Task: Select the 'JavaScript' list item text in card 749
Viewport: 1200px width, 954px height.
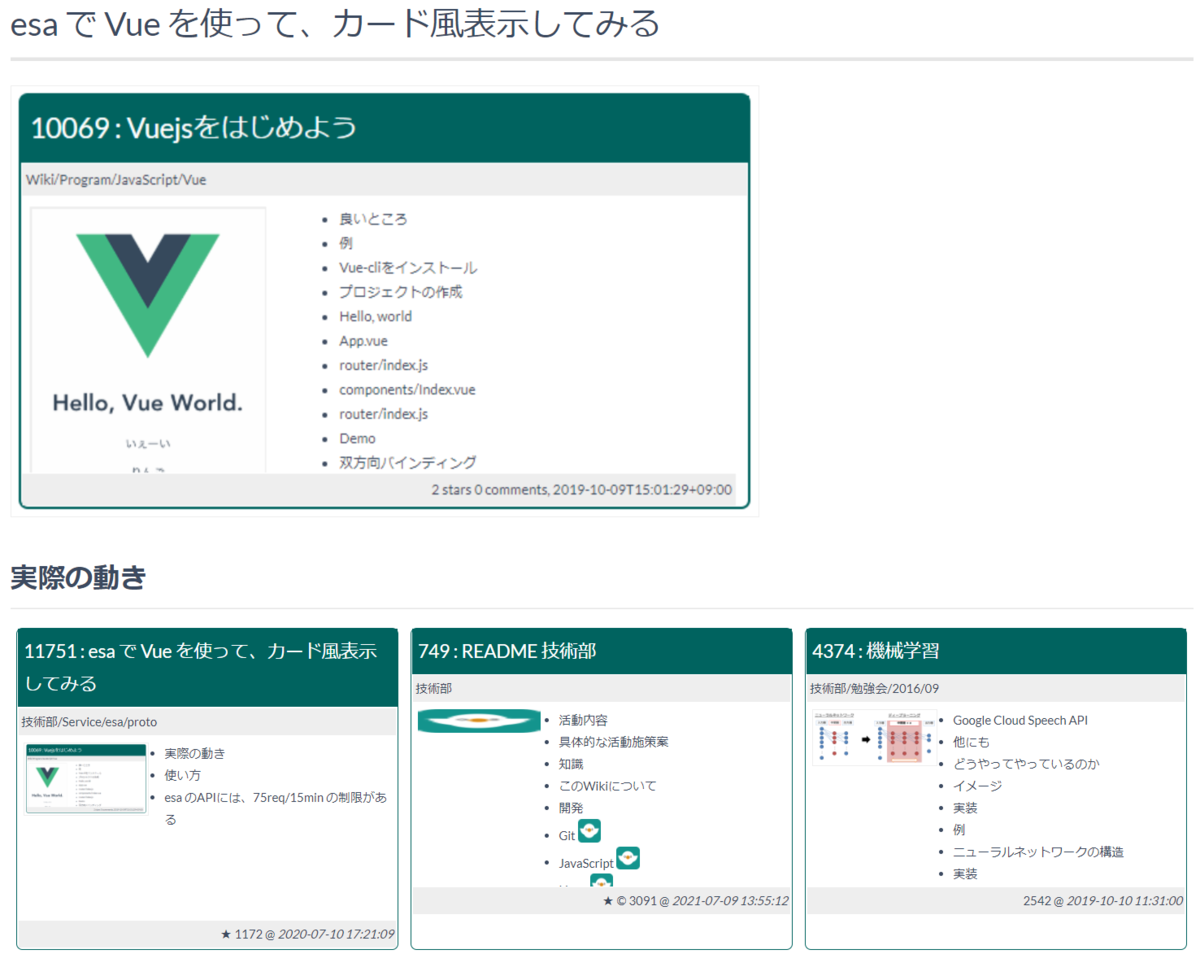Action: tap(586, 863)
